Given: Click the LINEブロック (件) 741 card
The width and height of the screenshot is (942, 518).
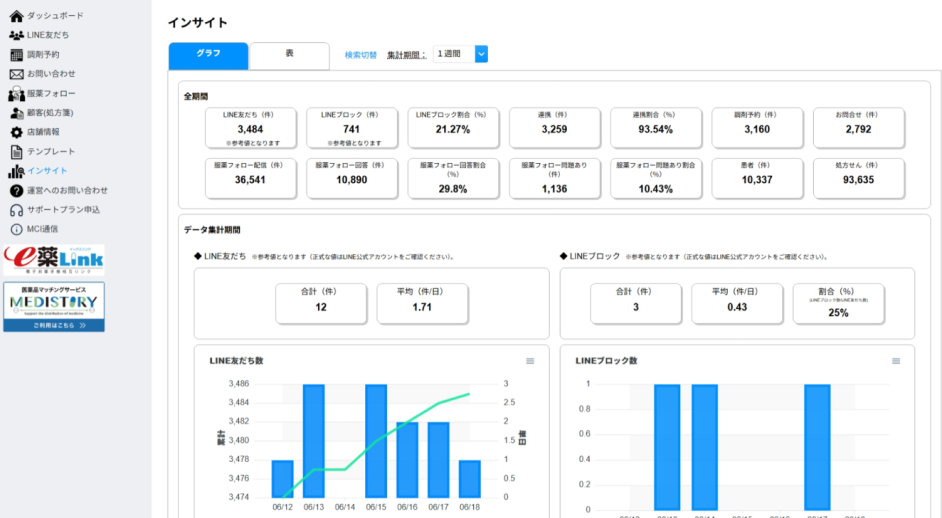Looking at the screenshot, I should click(x=352, y=127).
